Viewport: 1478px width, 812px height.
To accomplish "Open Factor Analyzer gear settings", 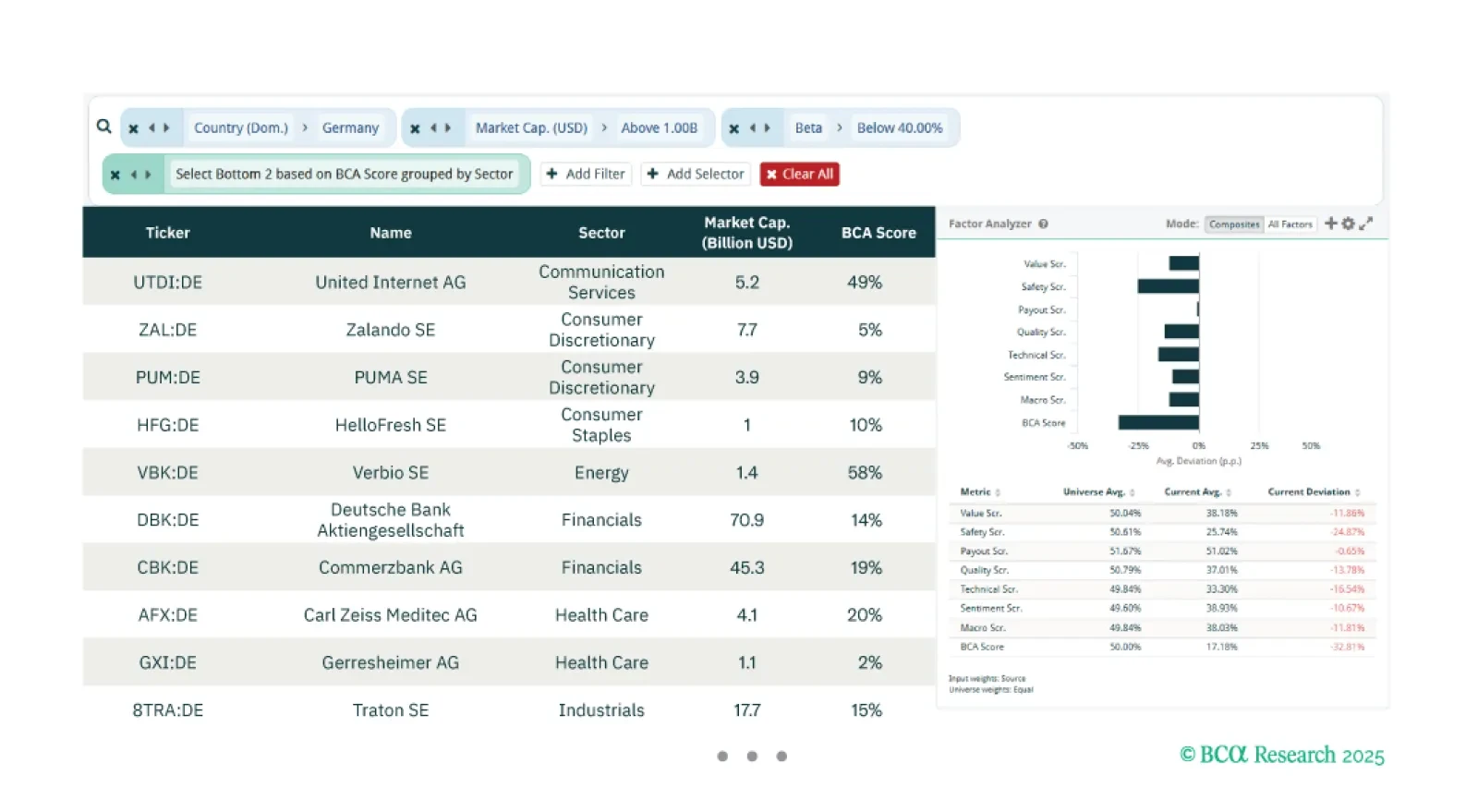I will (1348, 224).
